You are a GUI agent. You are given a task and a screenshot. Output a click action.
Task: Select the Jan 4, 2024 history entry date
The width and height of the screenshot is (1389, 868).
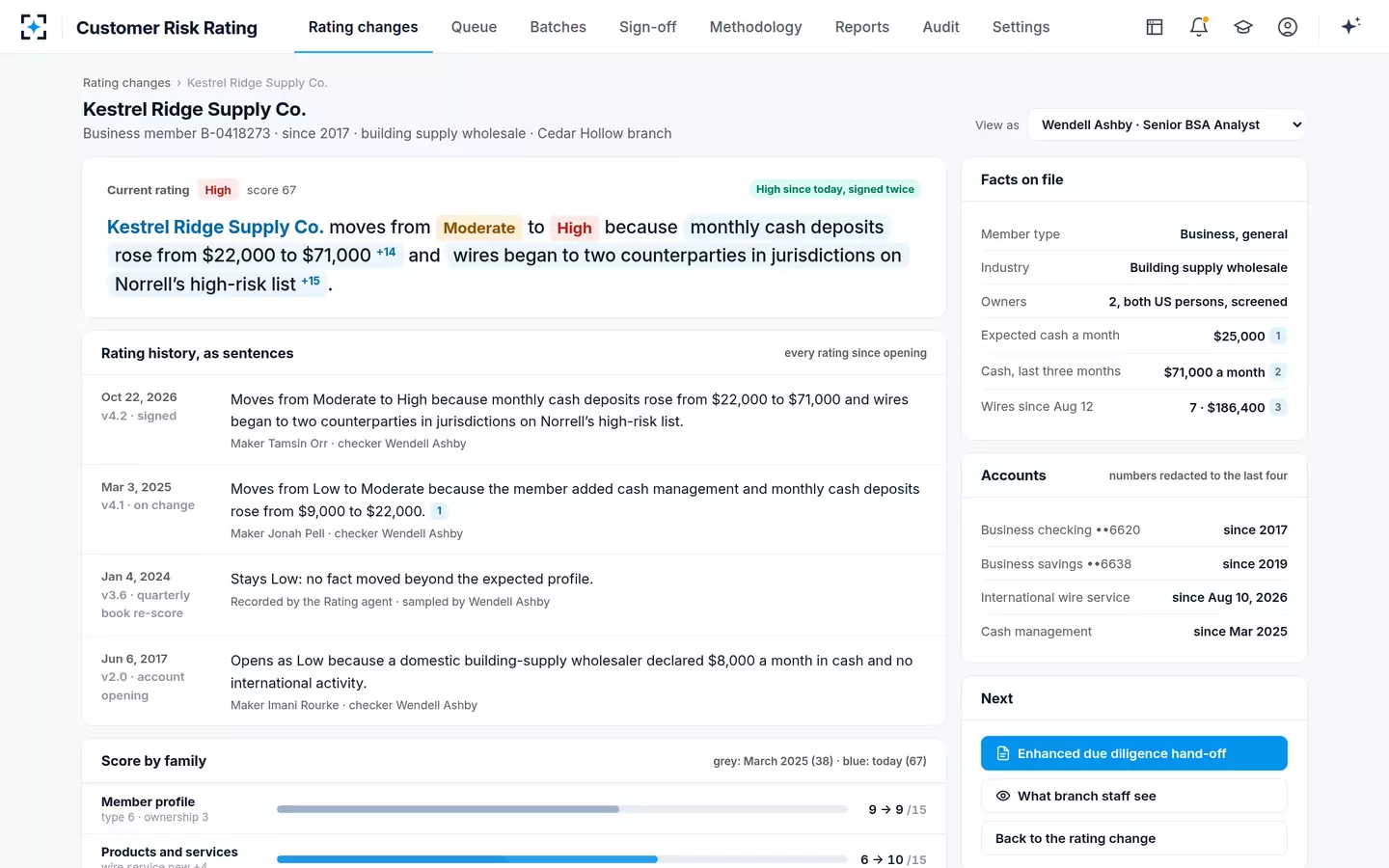pyautogui.click(x=136, y=577)
